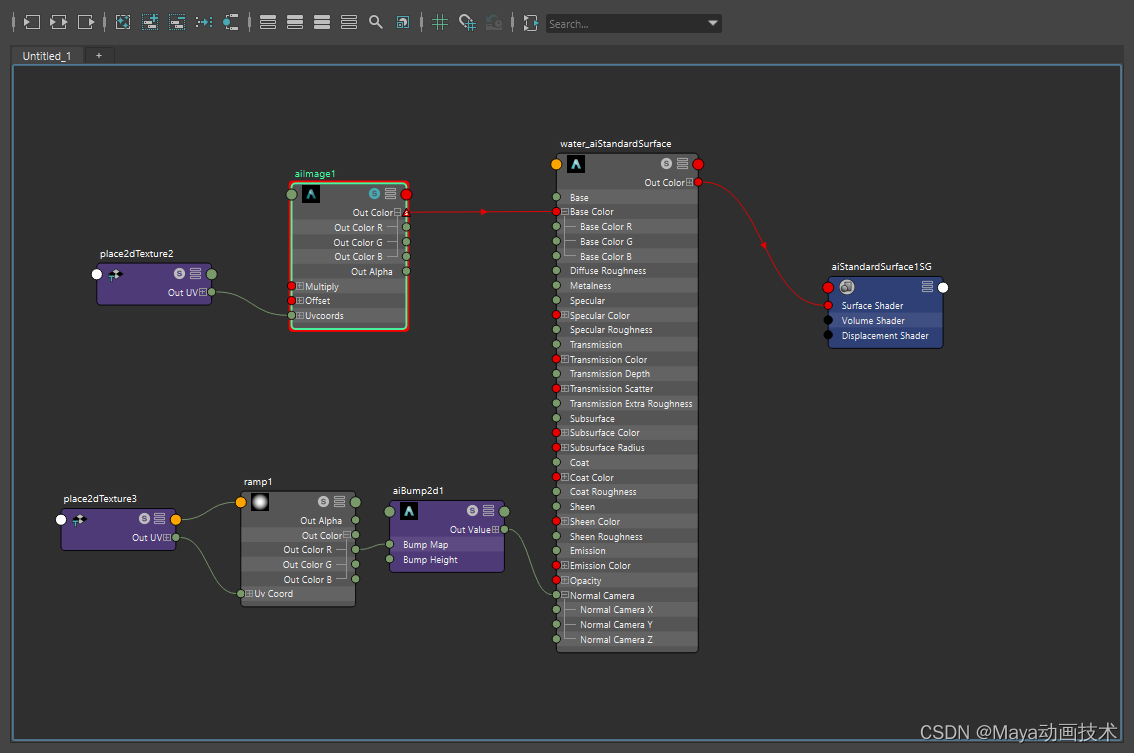The image size is (1134, 753).
Task: Collapse Out Color on aiImage1 node
Action: point(397,213)
